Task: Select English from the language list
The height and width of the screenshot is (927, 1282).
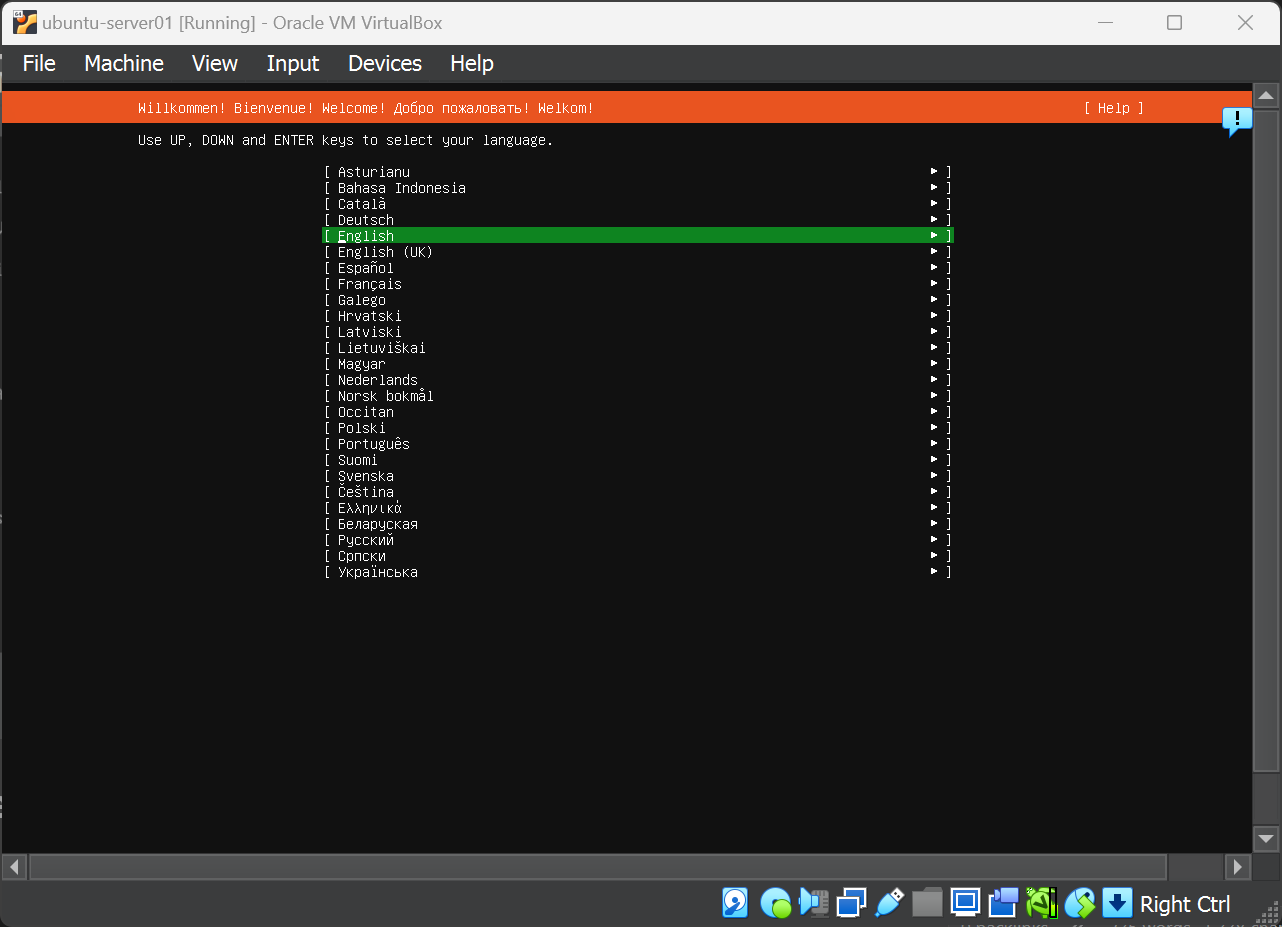Action: [x=366, y=236]
